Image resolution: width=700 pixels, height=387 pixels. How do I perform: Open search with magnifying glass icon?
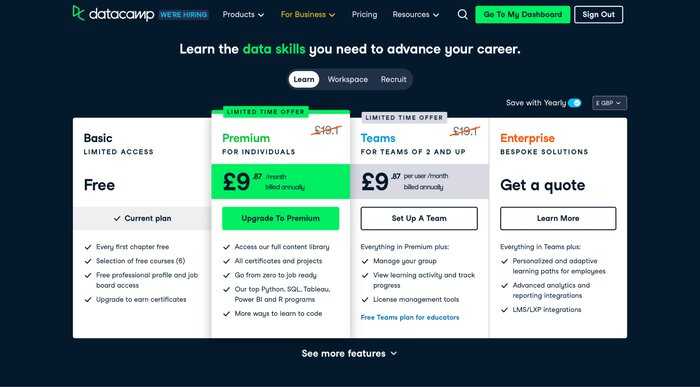tap(462, 15)
